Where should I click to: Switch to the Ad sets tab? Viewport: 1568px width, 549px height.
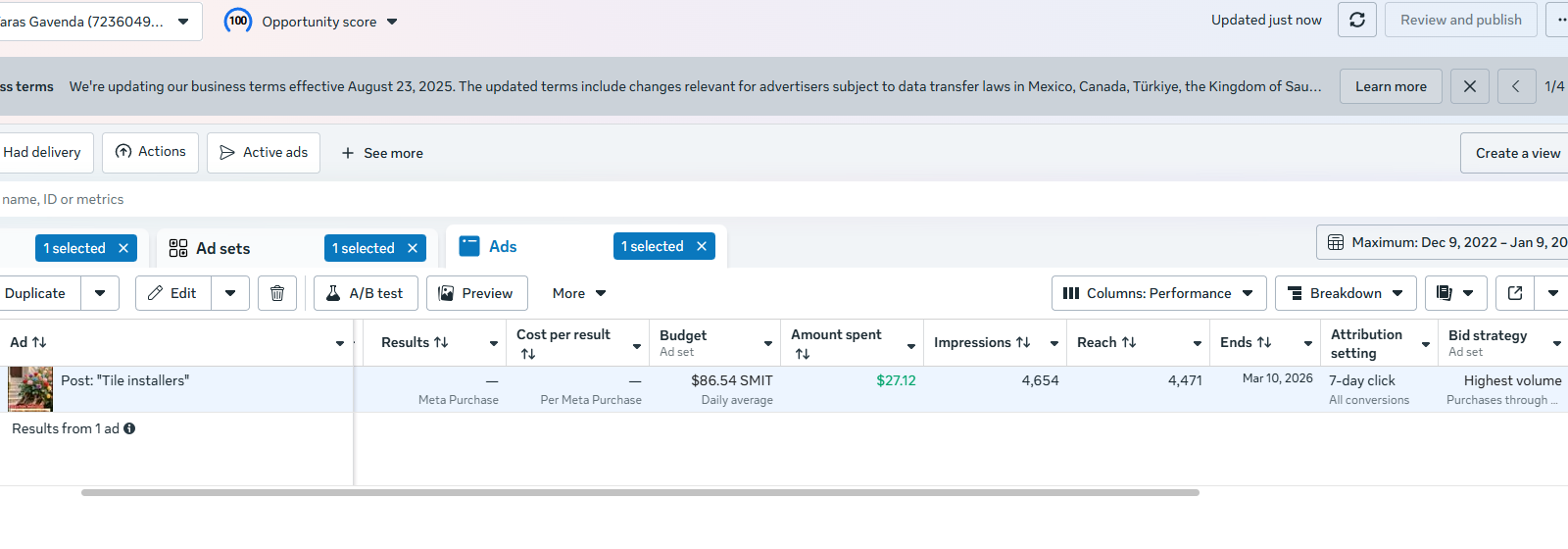tap(223, 248)
